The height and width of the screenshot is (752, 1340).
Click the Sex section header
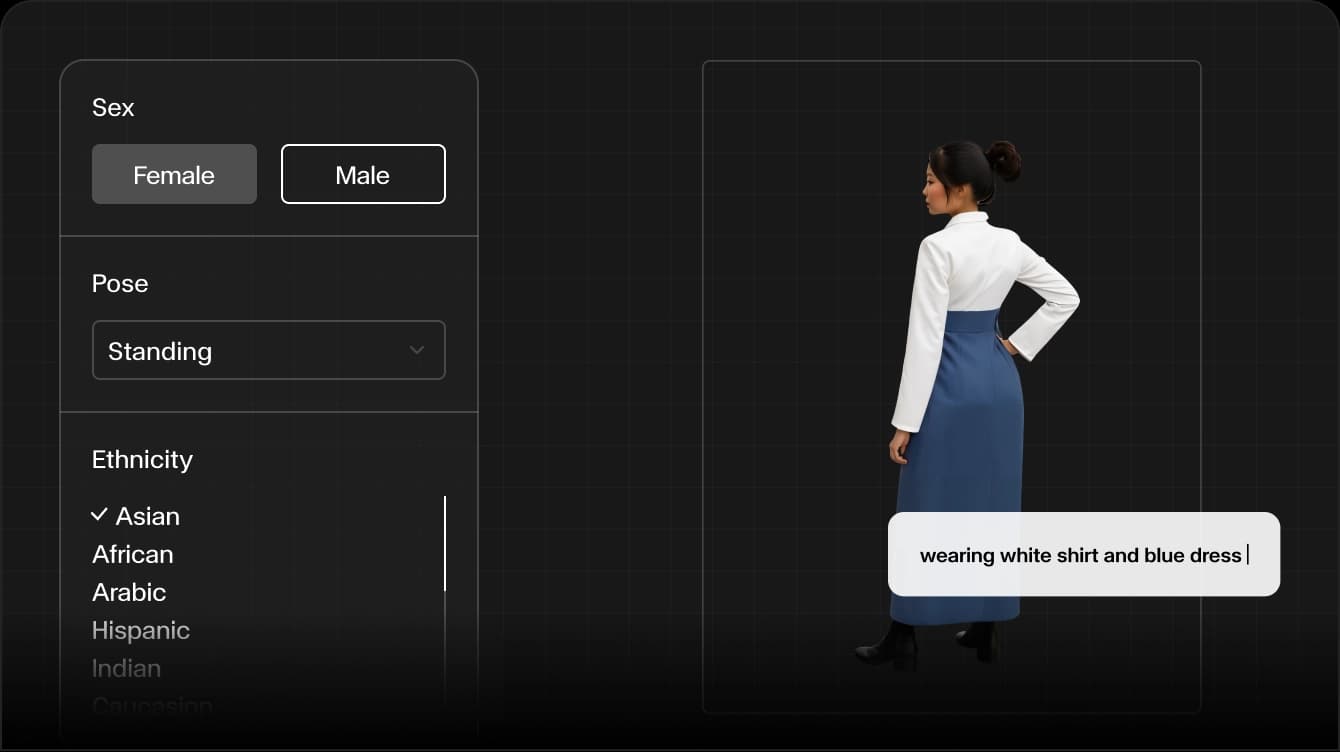112,107
